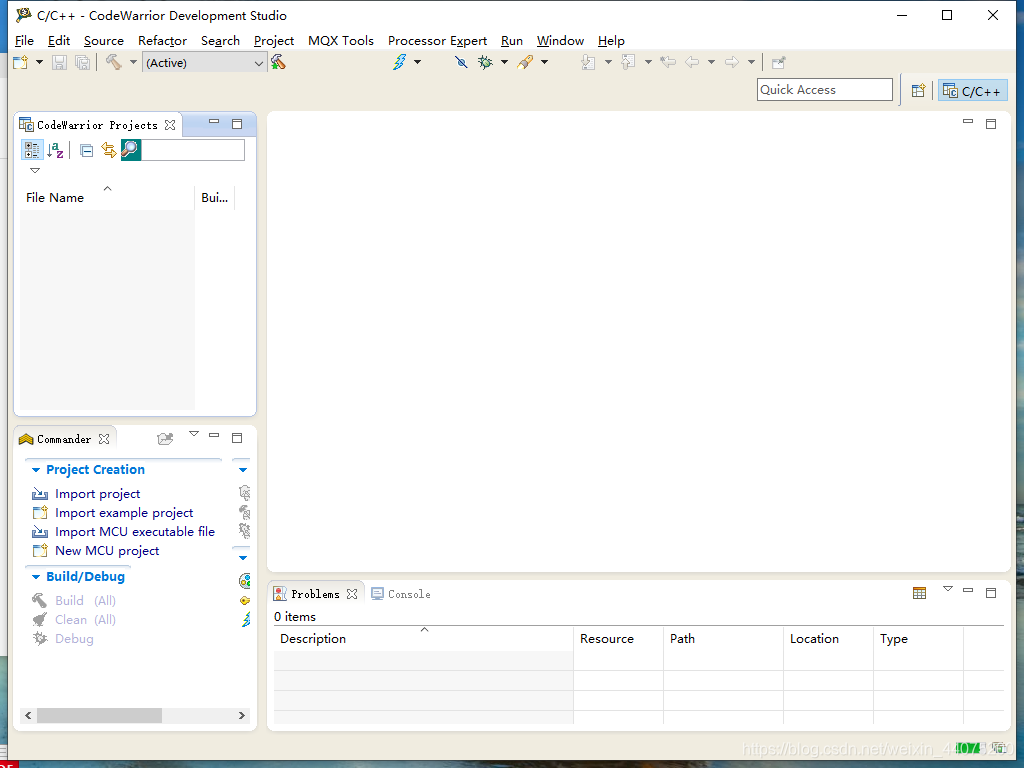Image resolution: width=1024 pixels, height=768 pixels.
Task: Click the Build (All) link
Action: click(86, 601)
